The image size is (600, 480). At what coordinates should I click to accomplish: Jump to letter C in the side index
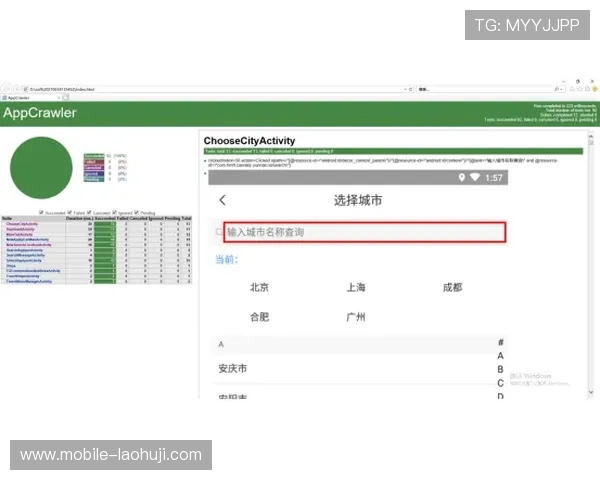tap(501, 383)
